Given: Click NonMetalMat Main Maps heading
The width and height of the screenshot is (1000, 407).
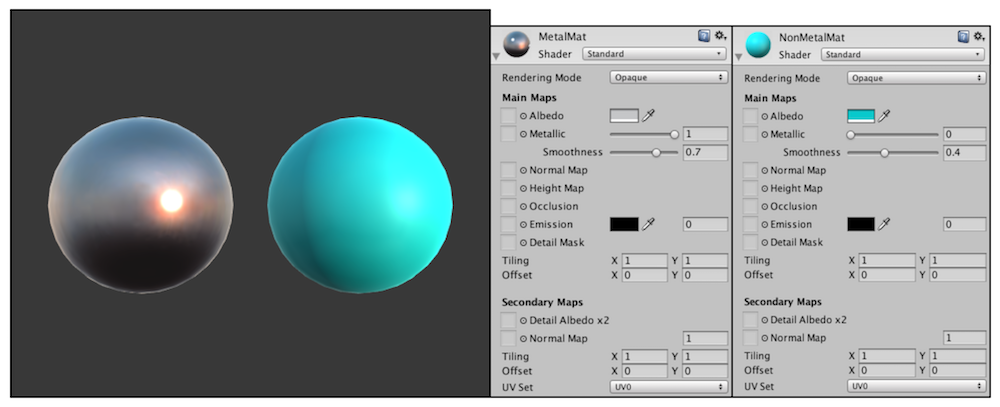Looking at the screenshot, I should pos(771,98).
